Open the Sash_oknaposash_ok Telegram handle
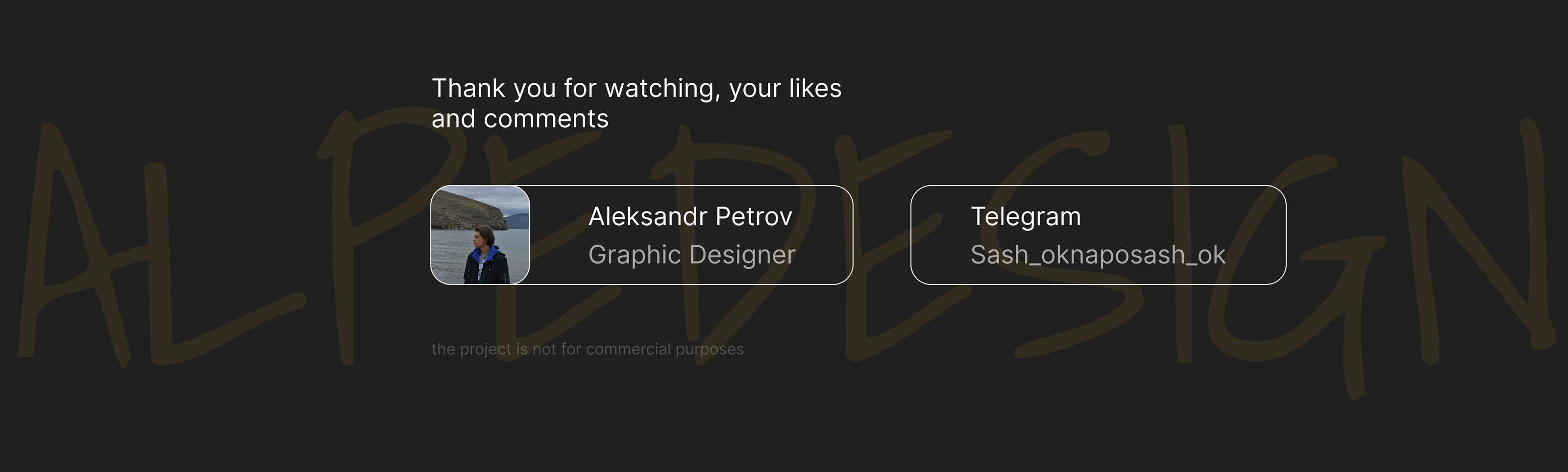Image resolution: width=1568 pixels, height=472 pixels. (x=1098, y=254)
